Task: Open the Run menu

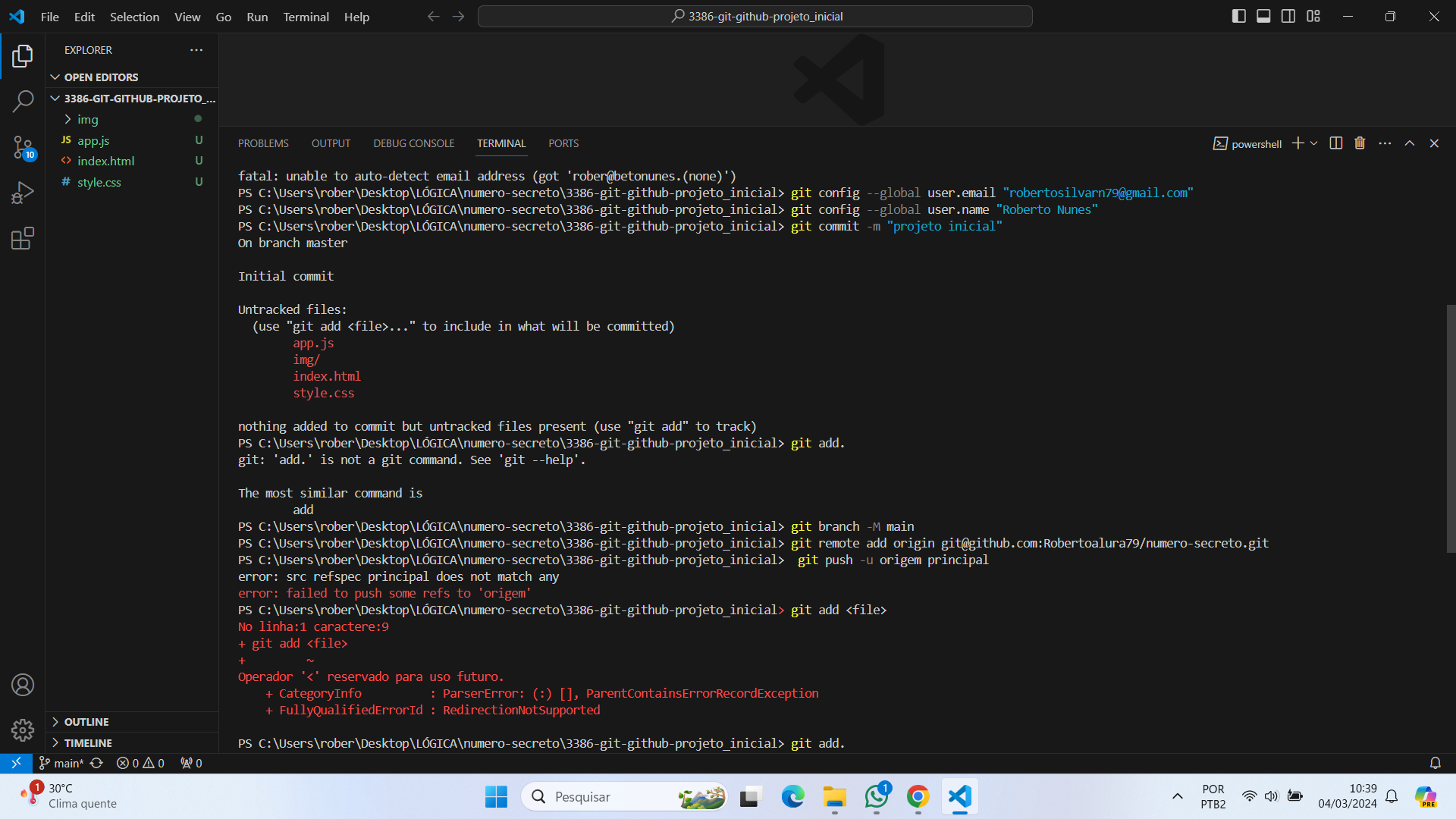Action: click(x=257, y=17)
